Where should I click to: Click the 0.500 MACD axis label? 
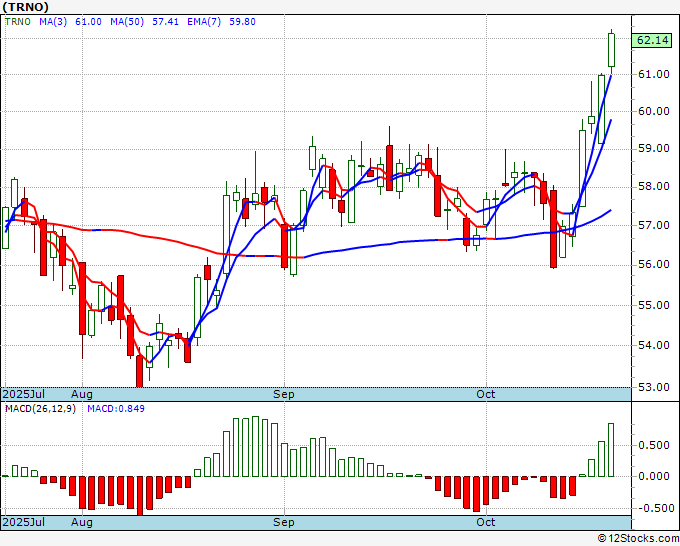[x=654, y=445]
